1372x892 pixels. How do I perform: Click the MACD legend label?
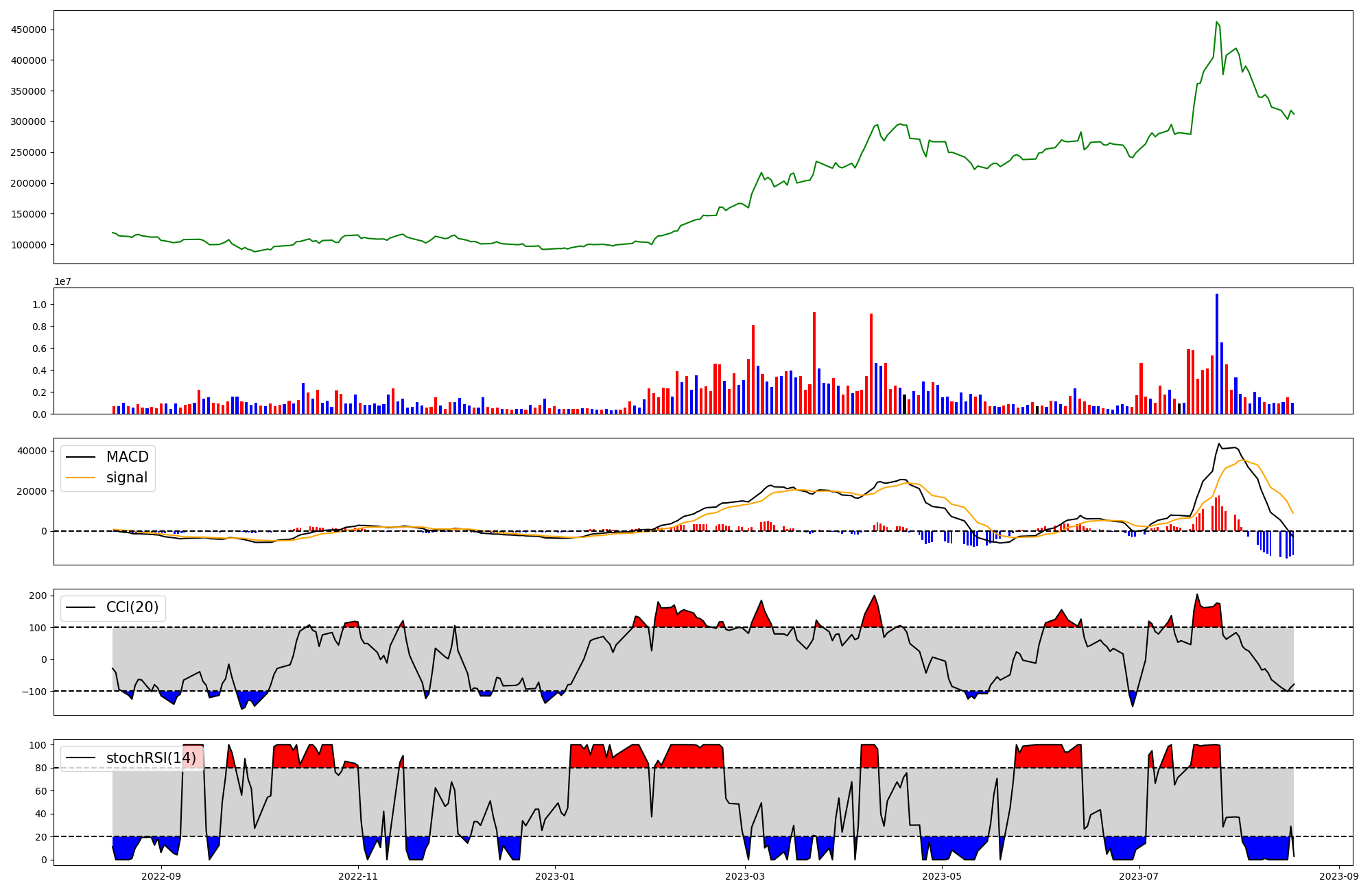pos(127,457)
